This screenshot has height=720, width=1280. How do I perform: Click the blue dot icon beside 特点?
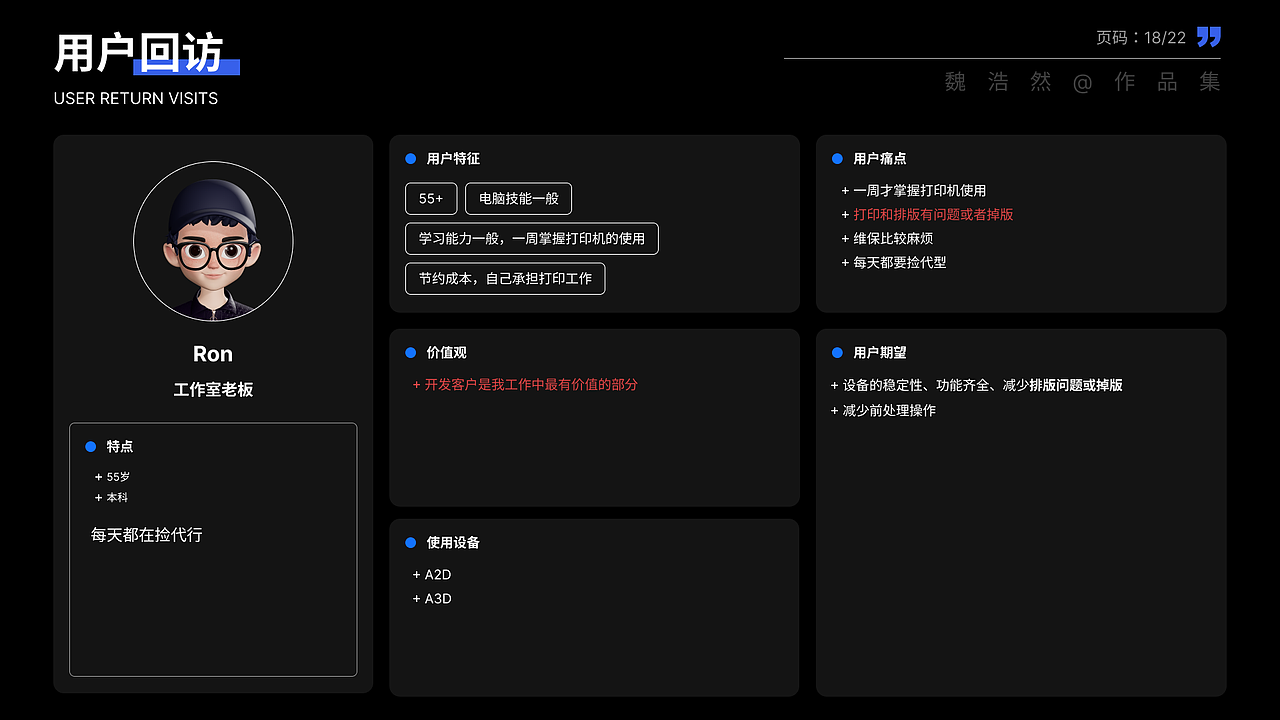pyautogui.click(x=90, y=447)
